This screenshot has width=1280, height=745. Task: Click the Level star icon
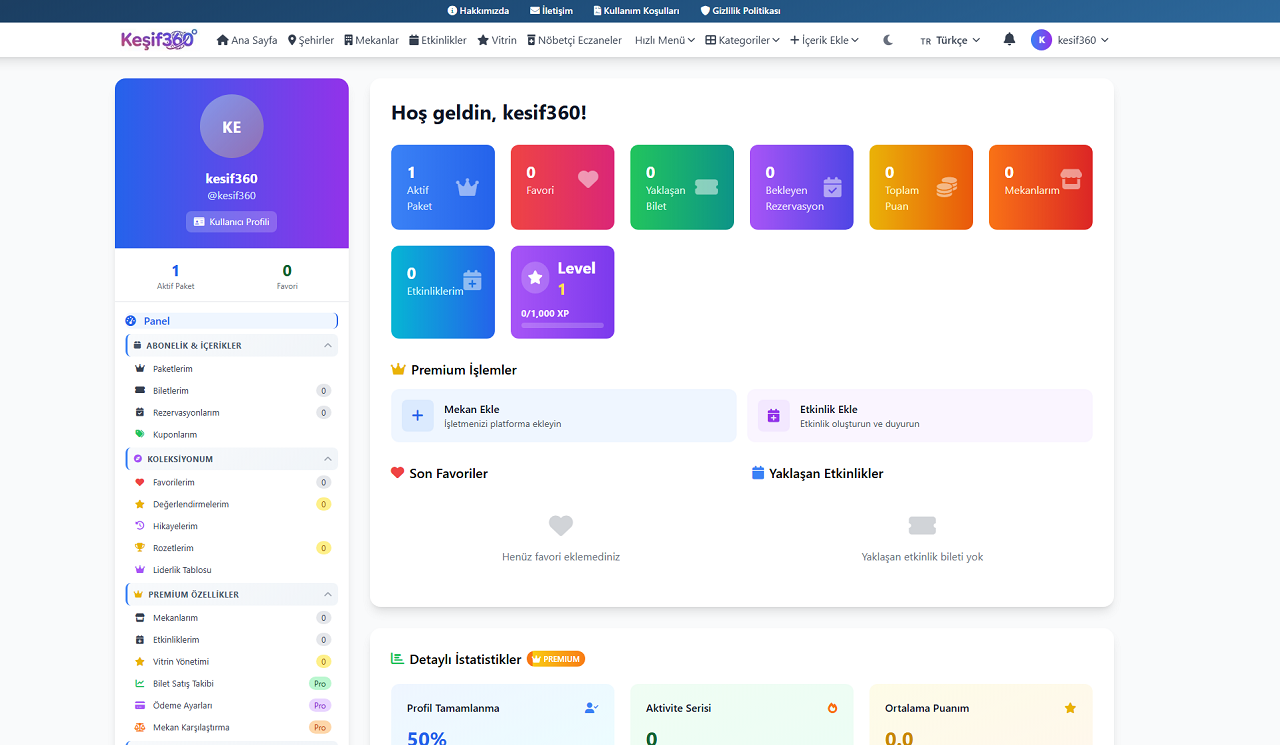(x=535, y=278)
